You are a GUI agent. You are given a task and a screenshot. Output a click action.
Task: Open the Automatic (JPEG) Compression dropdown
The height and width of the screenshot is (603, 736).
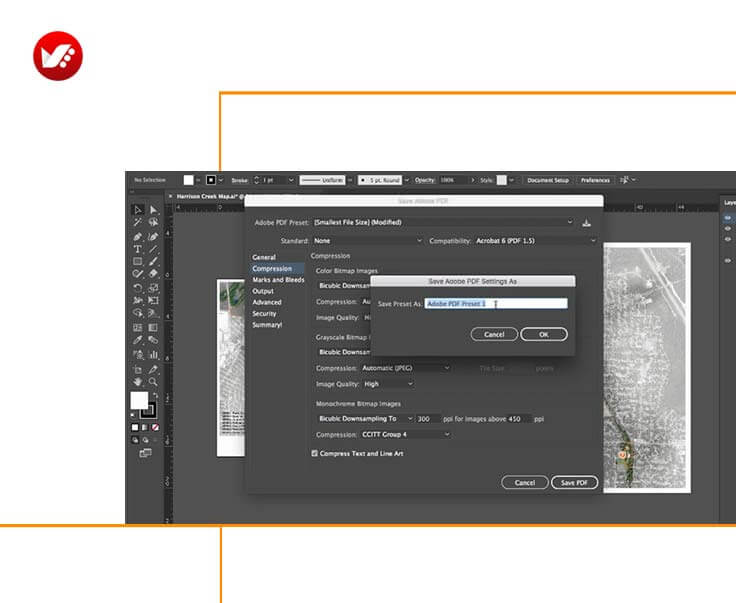tap(406, 368)
